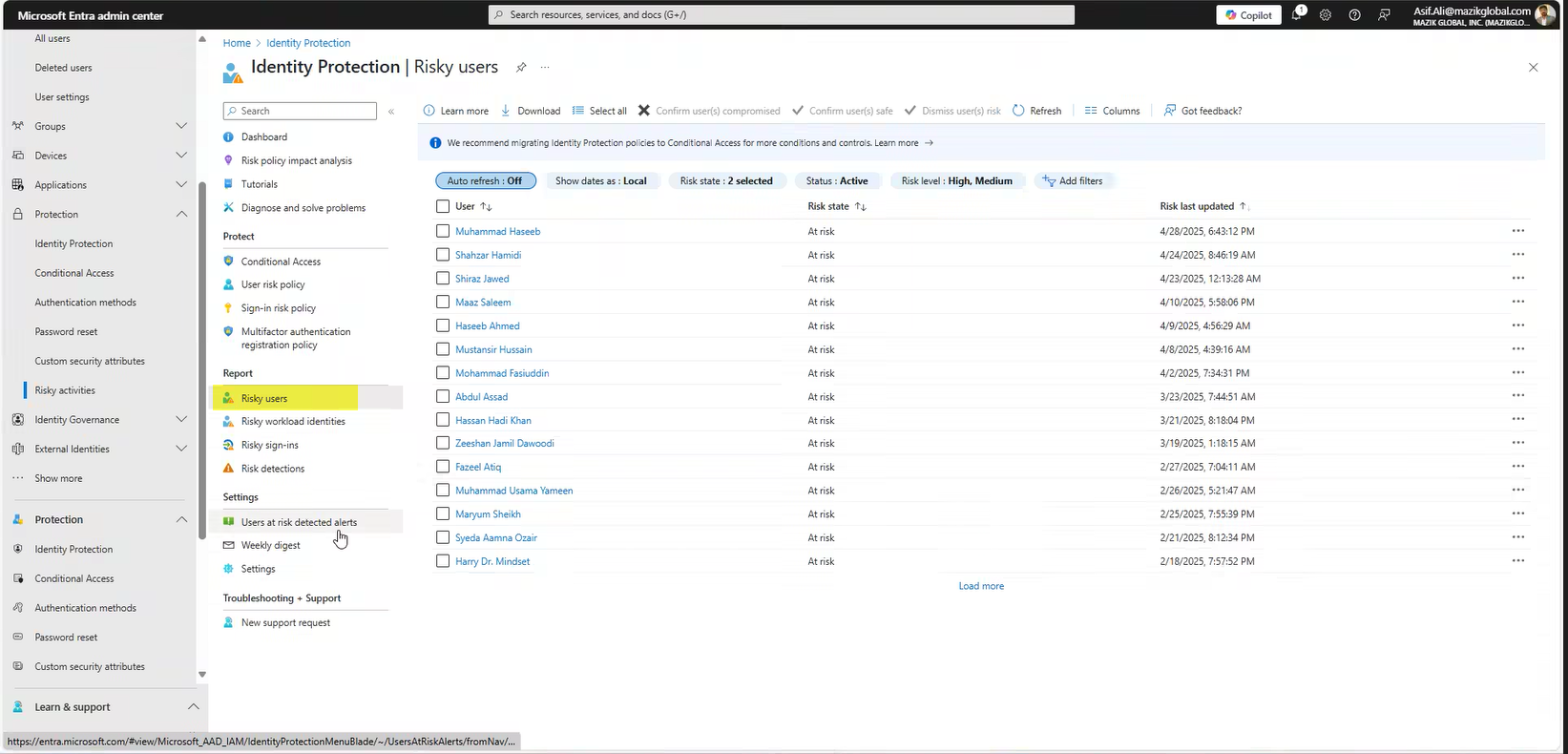Select the Shahzar Hamidi checkbox
Viewport: 1568px width, 754px height.
point(443,255)
